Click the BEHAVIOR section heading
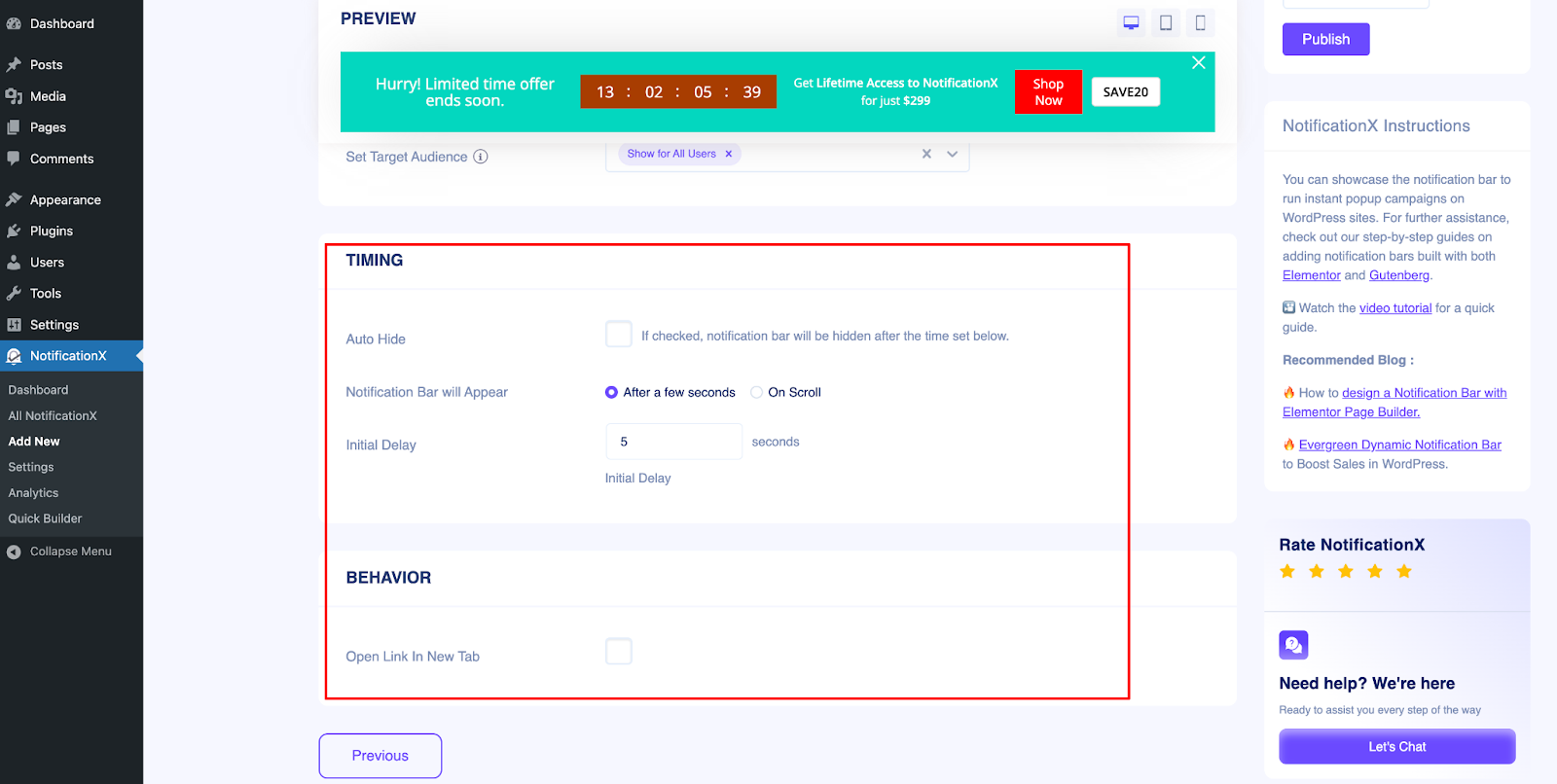Image resolution: width=1557 pixels, height=784 pixels. [388, 578]
